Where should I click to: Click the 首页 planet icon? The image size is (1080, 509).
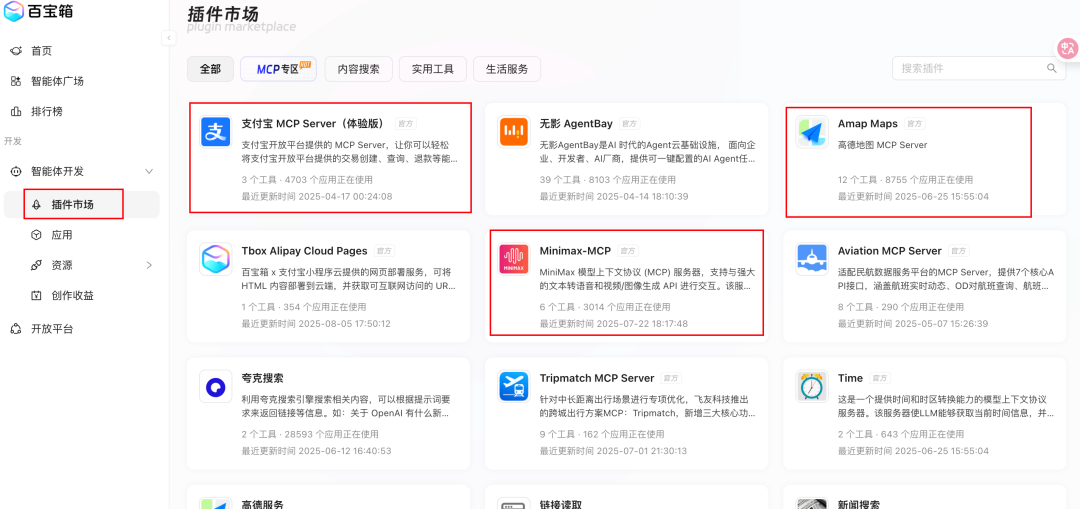[x=16, y=51]
